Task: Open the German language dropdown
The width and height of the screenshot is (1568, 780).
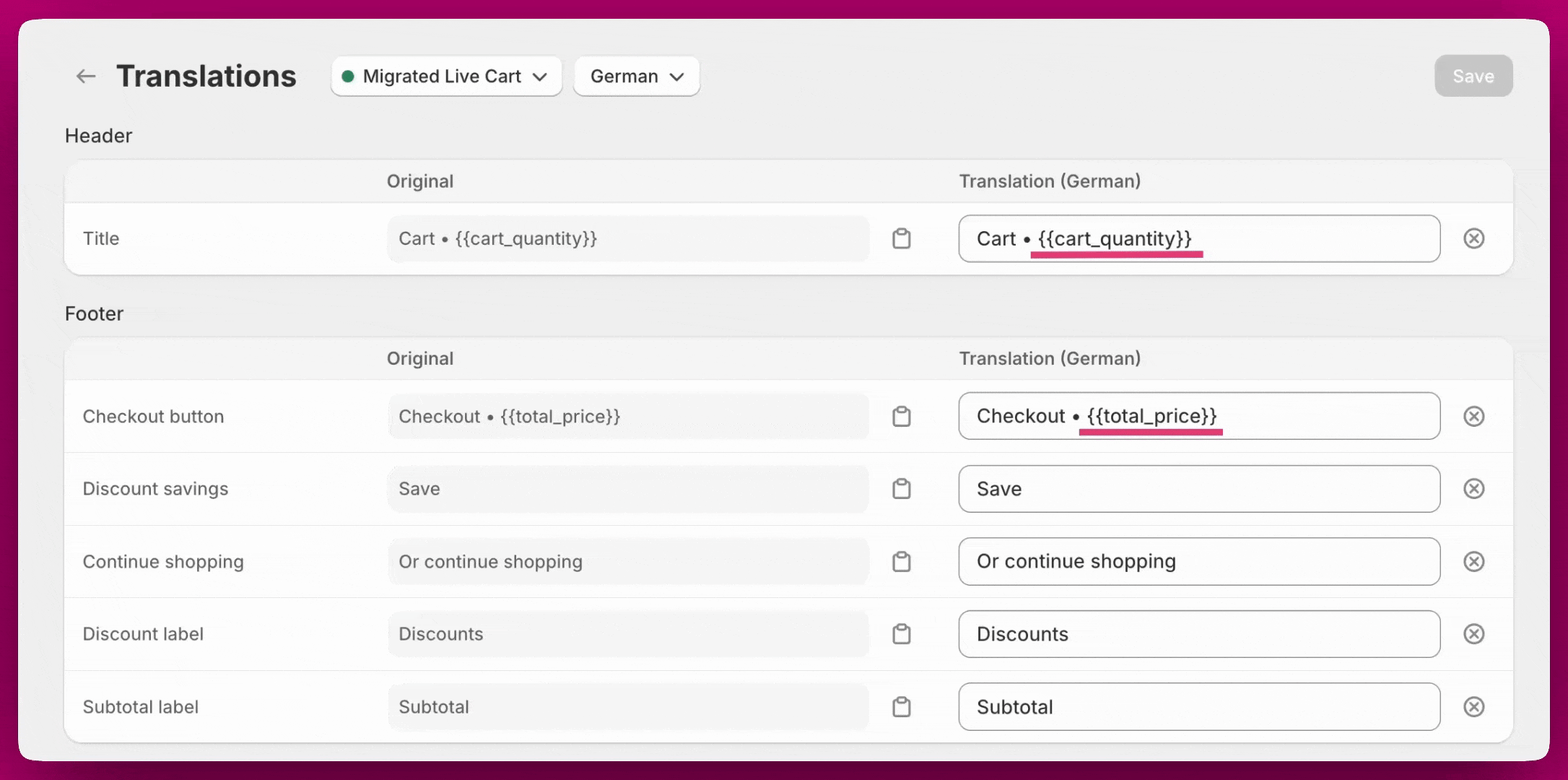Action: coord(636,77)
